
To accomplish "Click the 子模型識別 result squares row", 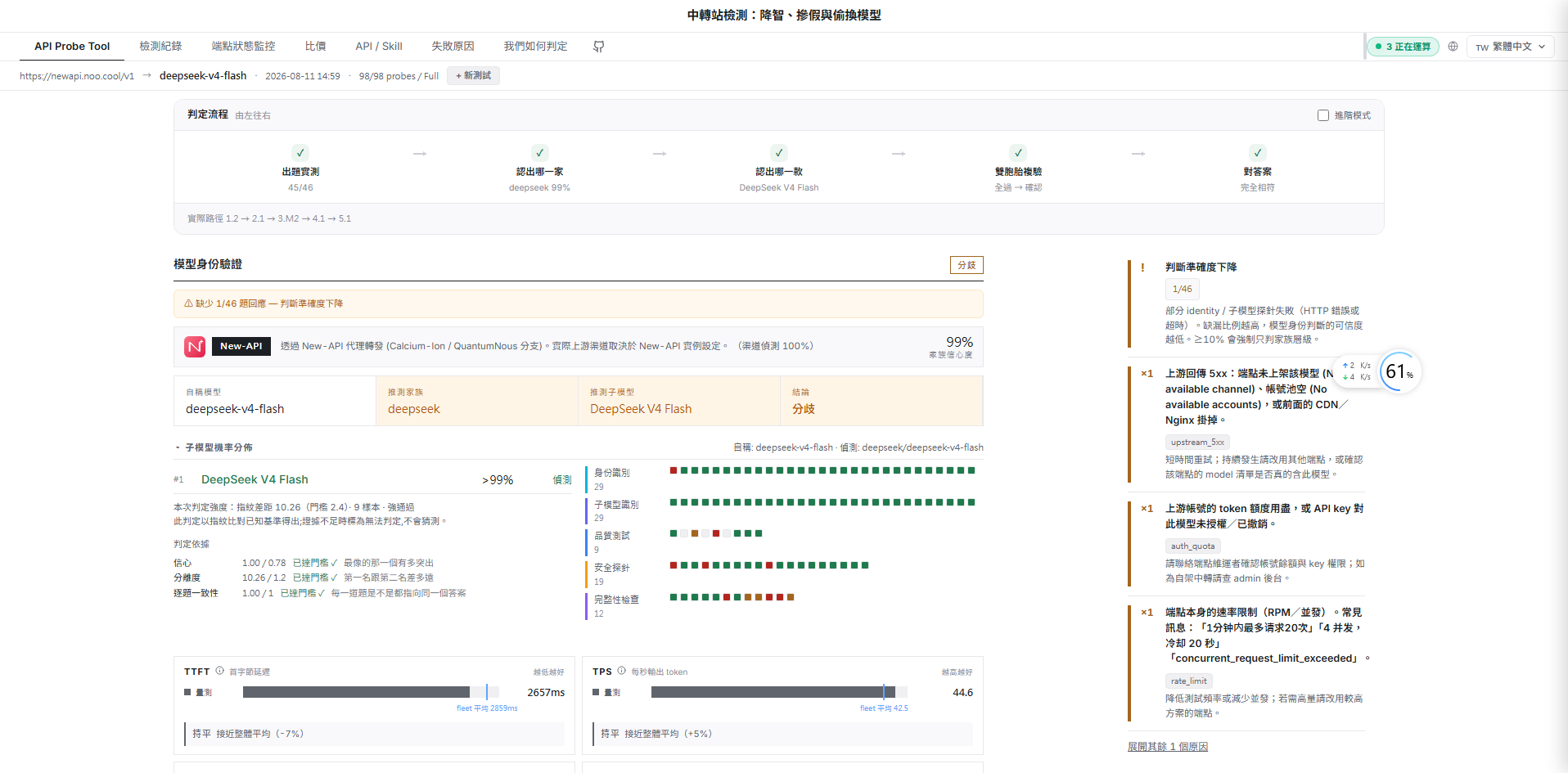I will point(822,502).
